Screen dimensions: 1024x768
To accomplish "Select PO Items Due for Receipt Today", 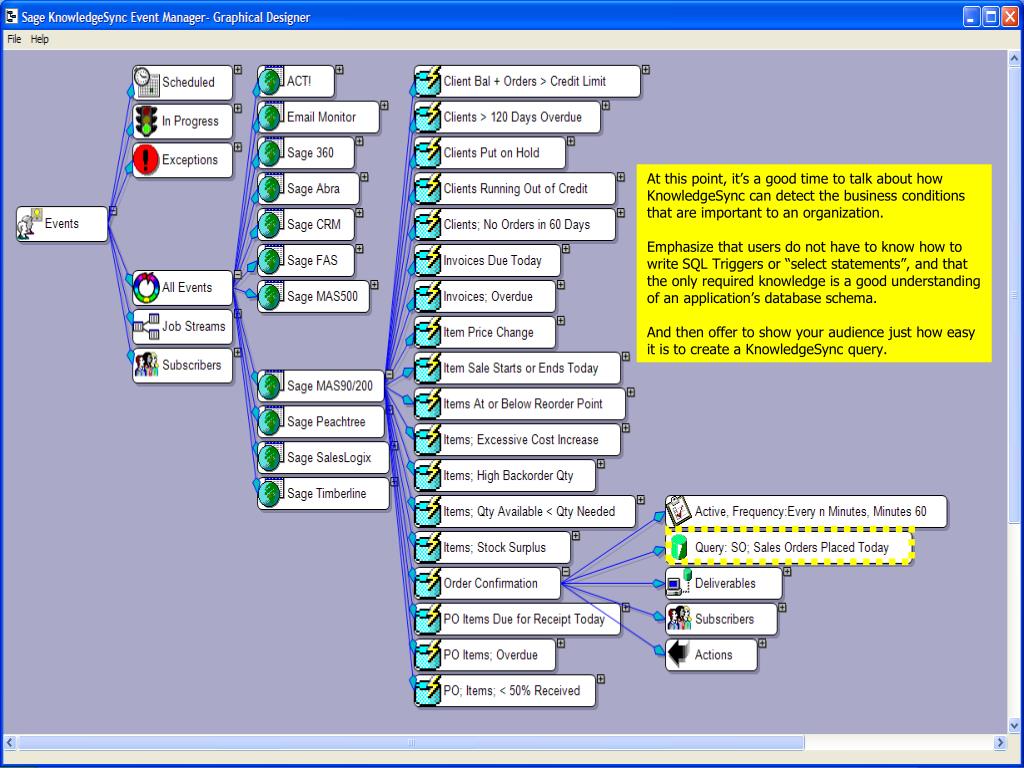I will coord(517,619).
